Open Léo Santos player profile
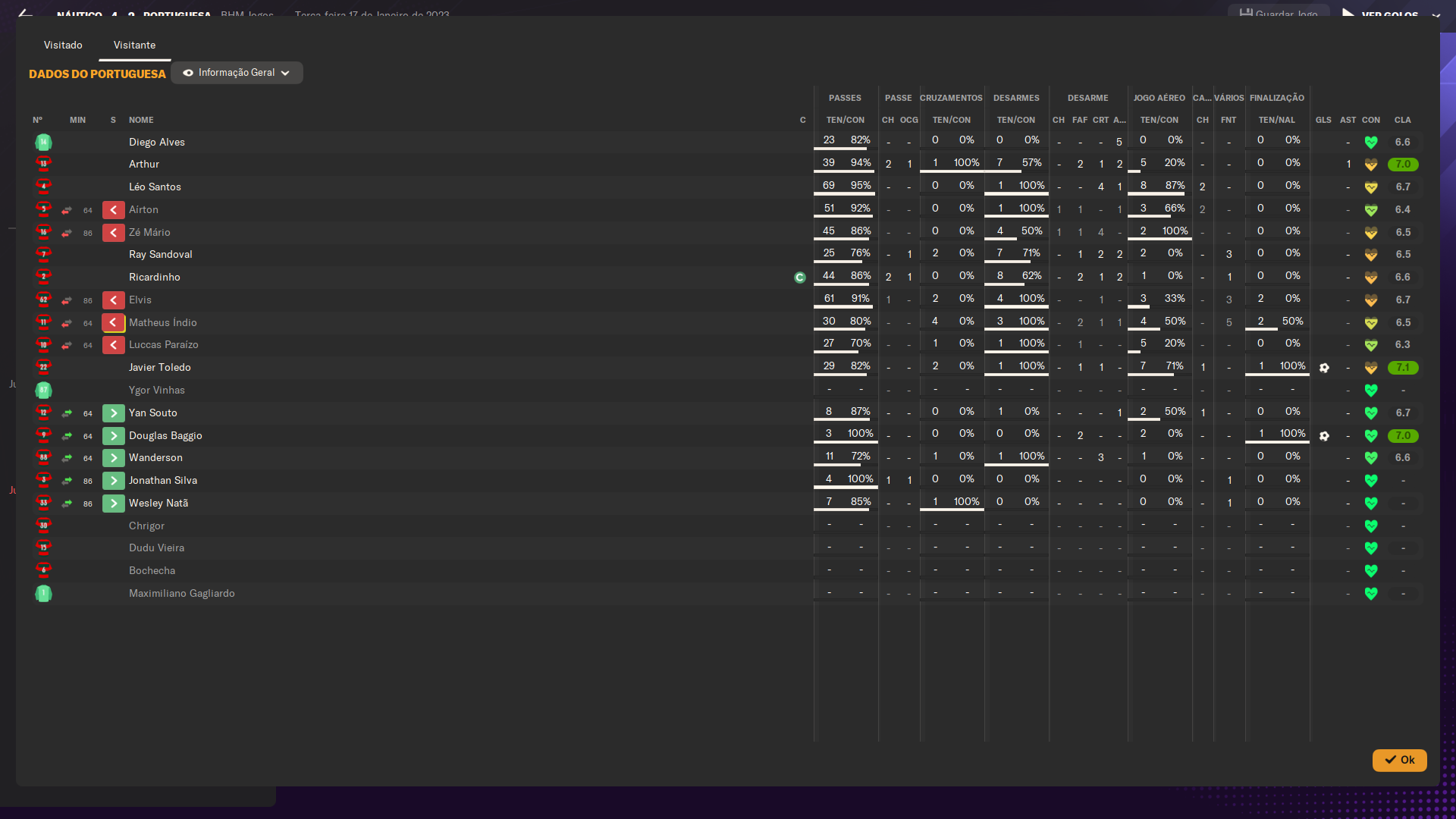1456x819 pixels. click(155, 187)
